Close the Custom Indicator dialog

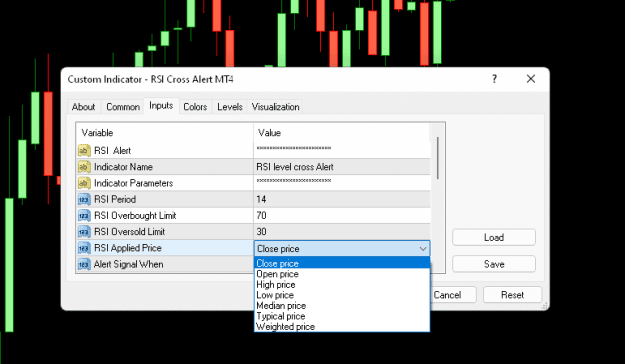531,79
